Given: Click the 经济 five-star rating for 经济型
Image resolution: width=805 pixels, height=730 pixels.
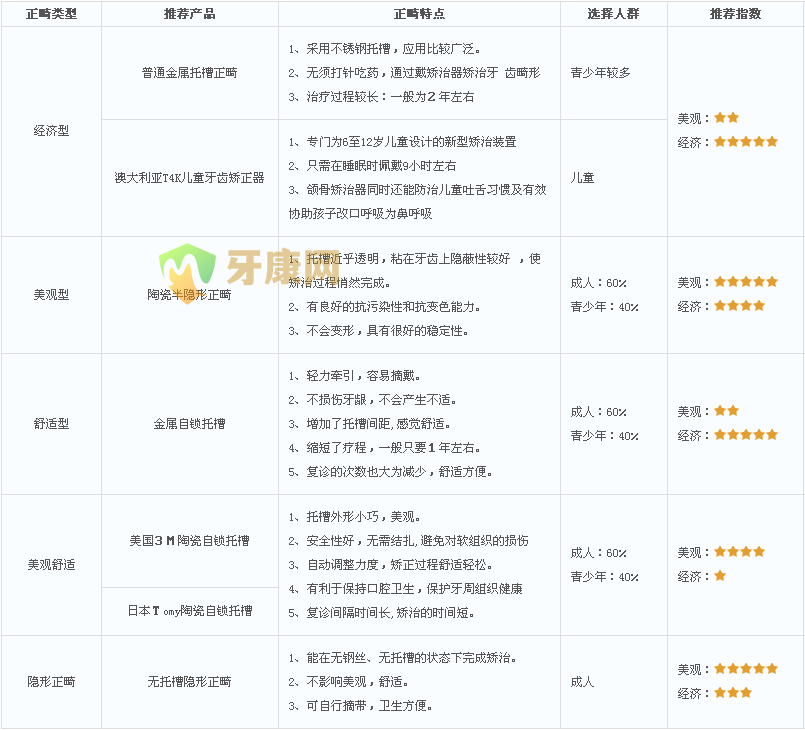Looking at the screenshot, I should [x=746, y=142].
